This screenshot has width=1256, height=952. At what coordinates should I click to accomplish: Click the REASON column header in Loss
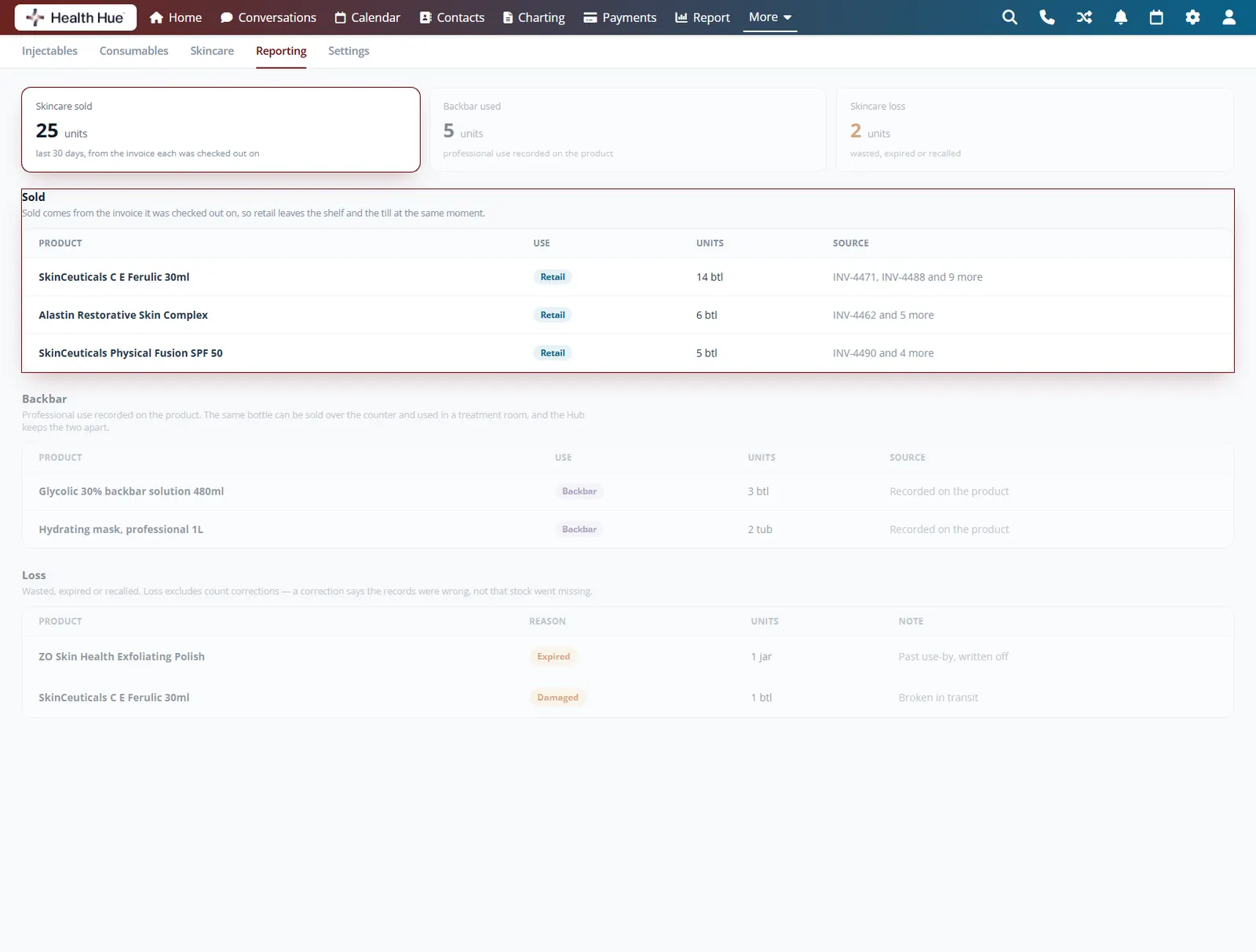point(547,621)
